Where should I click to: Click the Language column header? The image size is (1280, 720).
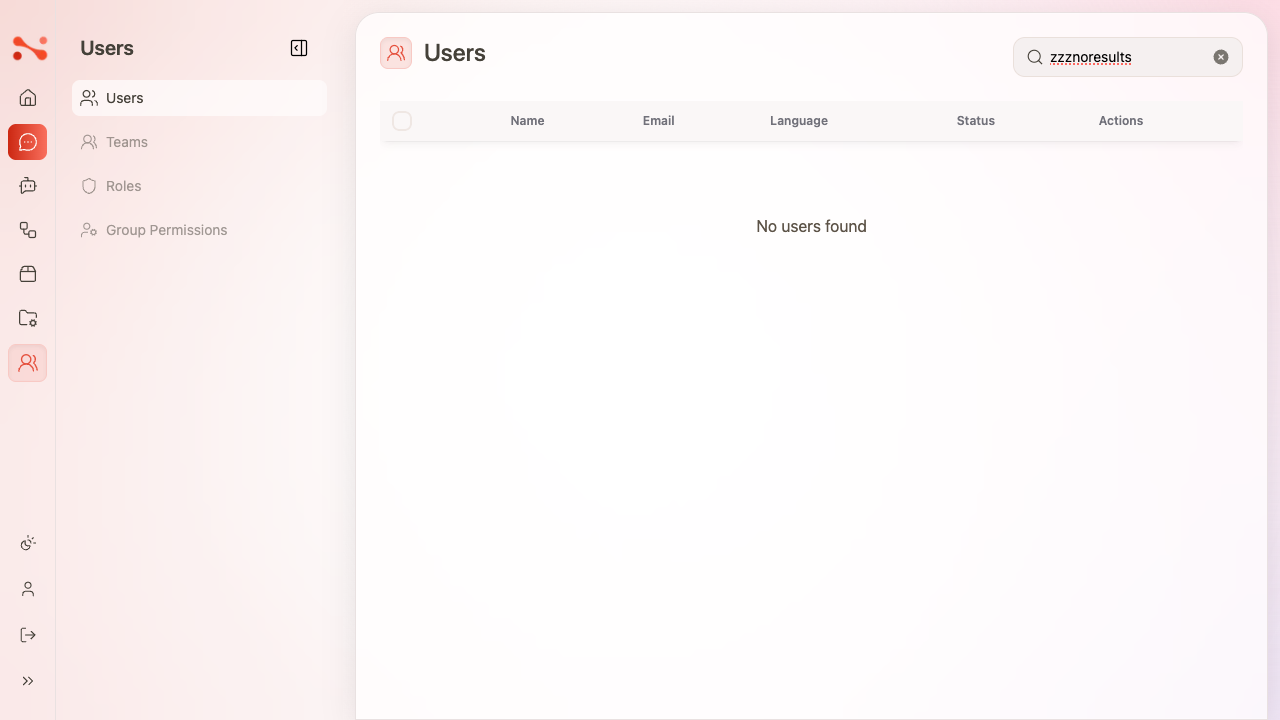coord(799,121)
